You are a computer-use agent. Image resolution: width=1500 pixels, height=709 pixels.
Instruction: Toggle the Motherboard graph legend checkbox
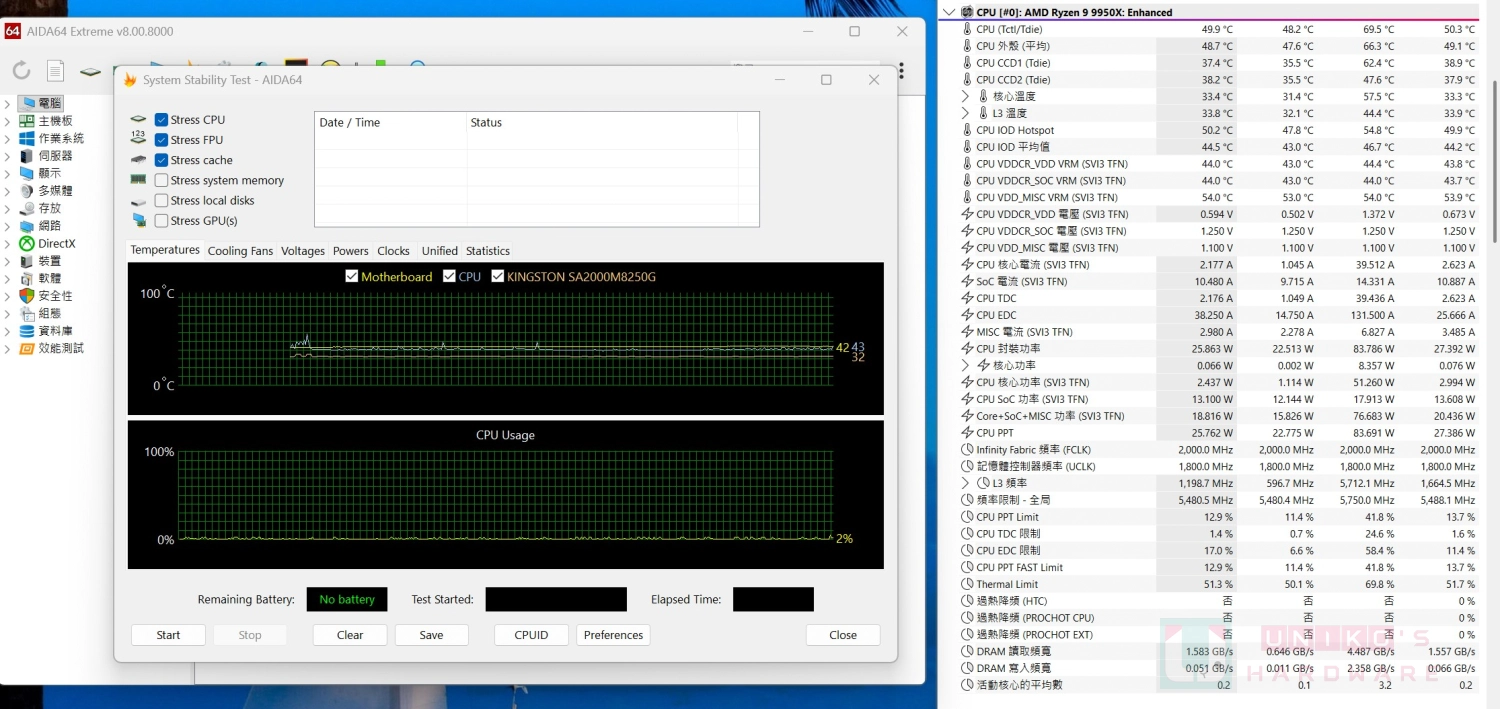[351, 277]
